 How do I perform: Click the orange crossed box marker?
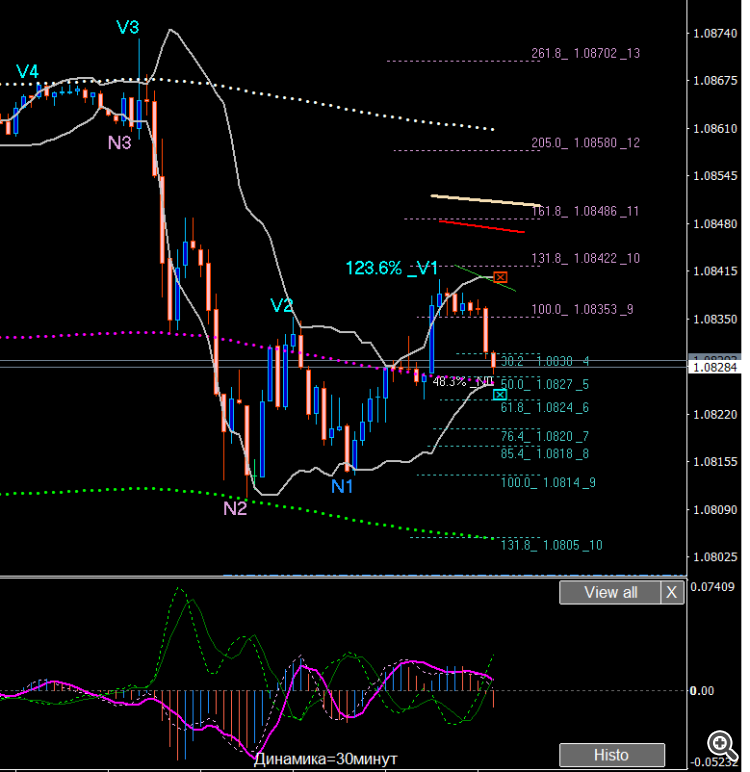click(x=500, y=277)
